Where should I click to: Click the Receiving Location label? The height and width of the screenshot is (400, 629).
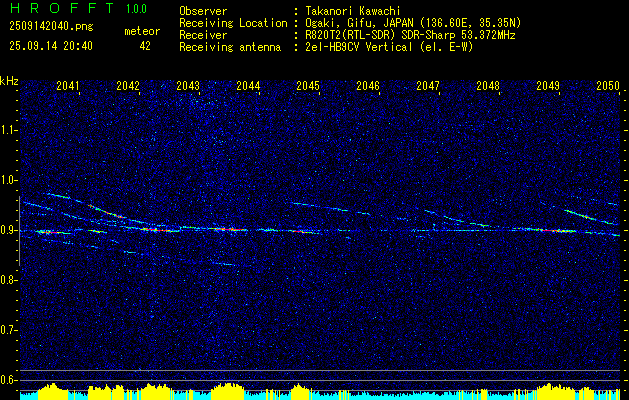[233, 23]
